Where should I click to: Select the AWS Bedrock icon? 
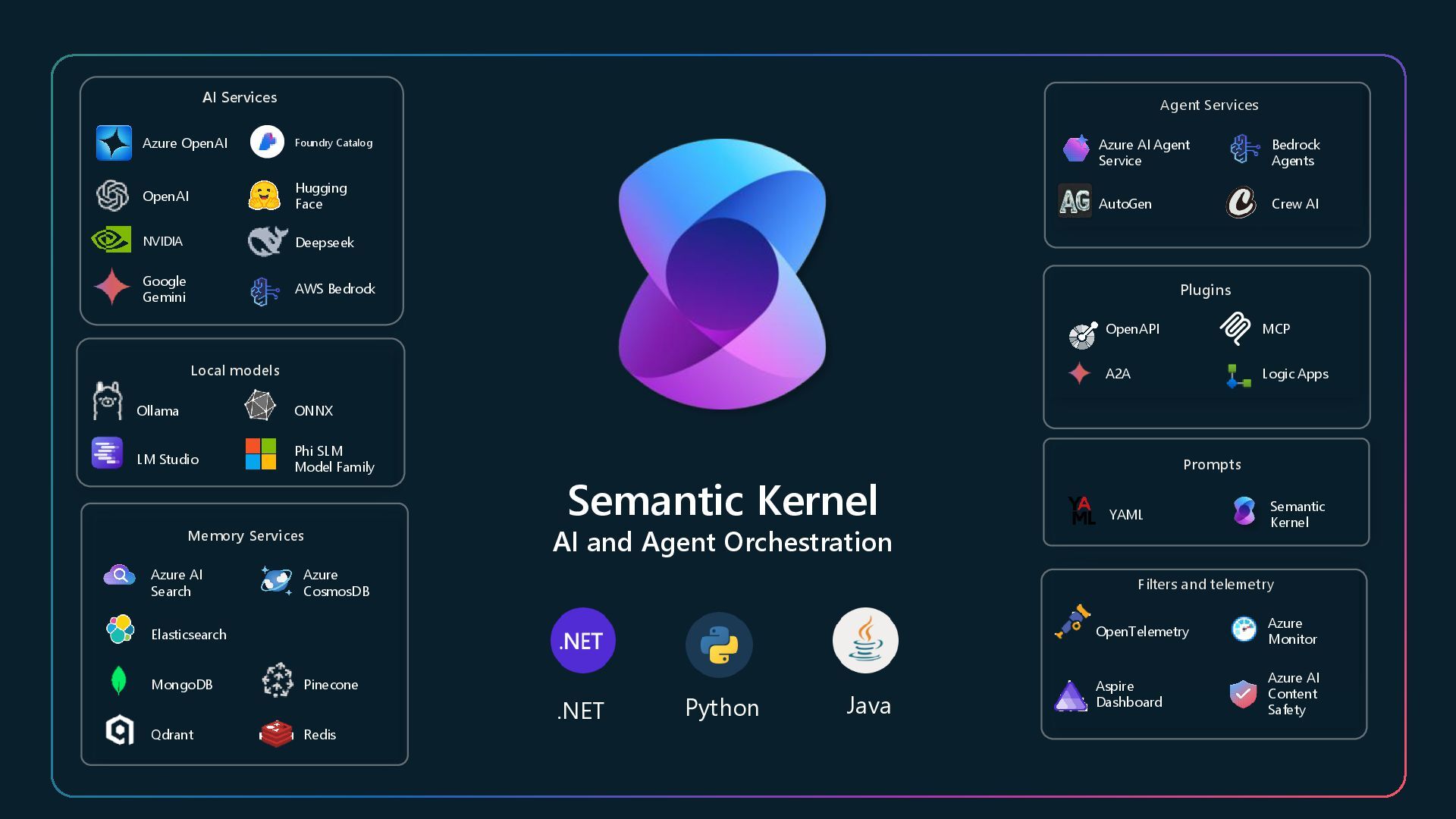pyautogui.click(x=265, y=290)
